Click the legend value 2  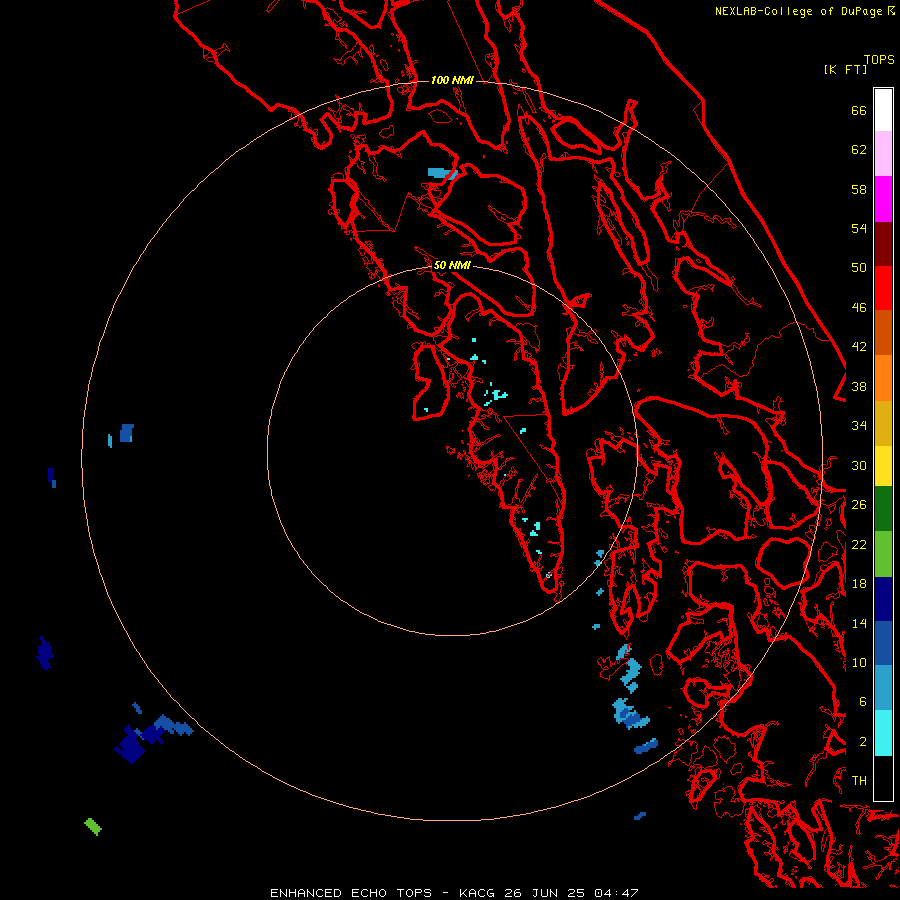(863, 742)
